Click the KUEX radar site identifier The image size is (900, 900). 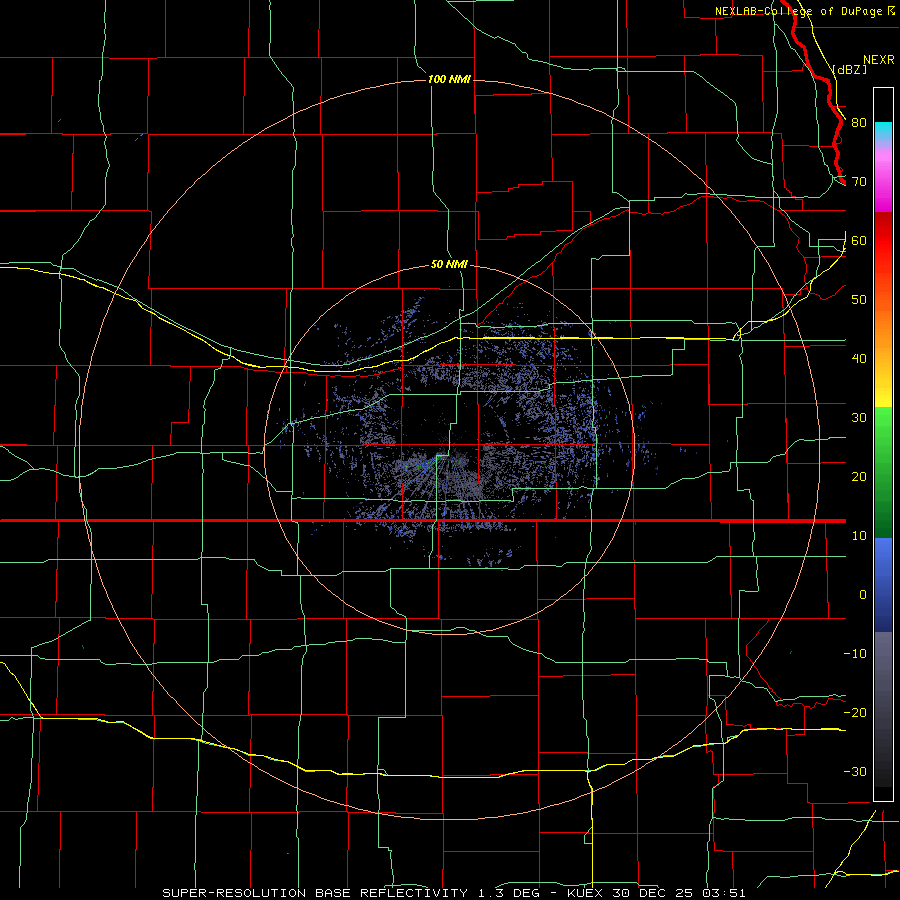click(x=586, y=893)
